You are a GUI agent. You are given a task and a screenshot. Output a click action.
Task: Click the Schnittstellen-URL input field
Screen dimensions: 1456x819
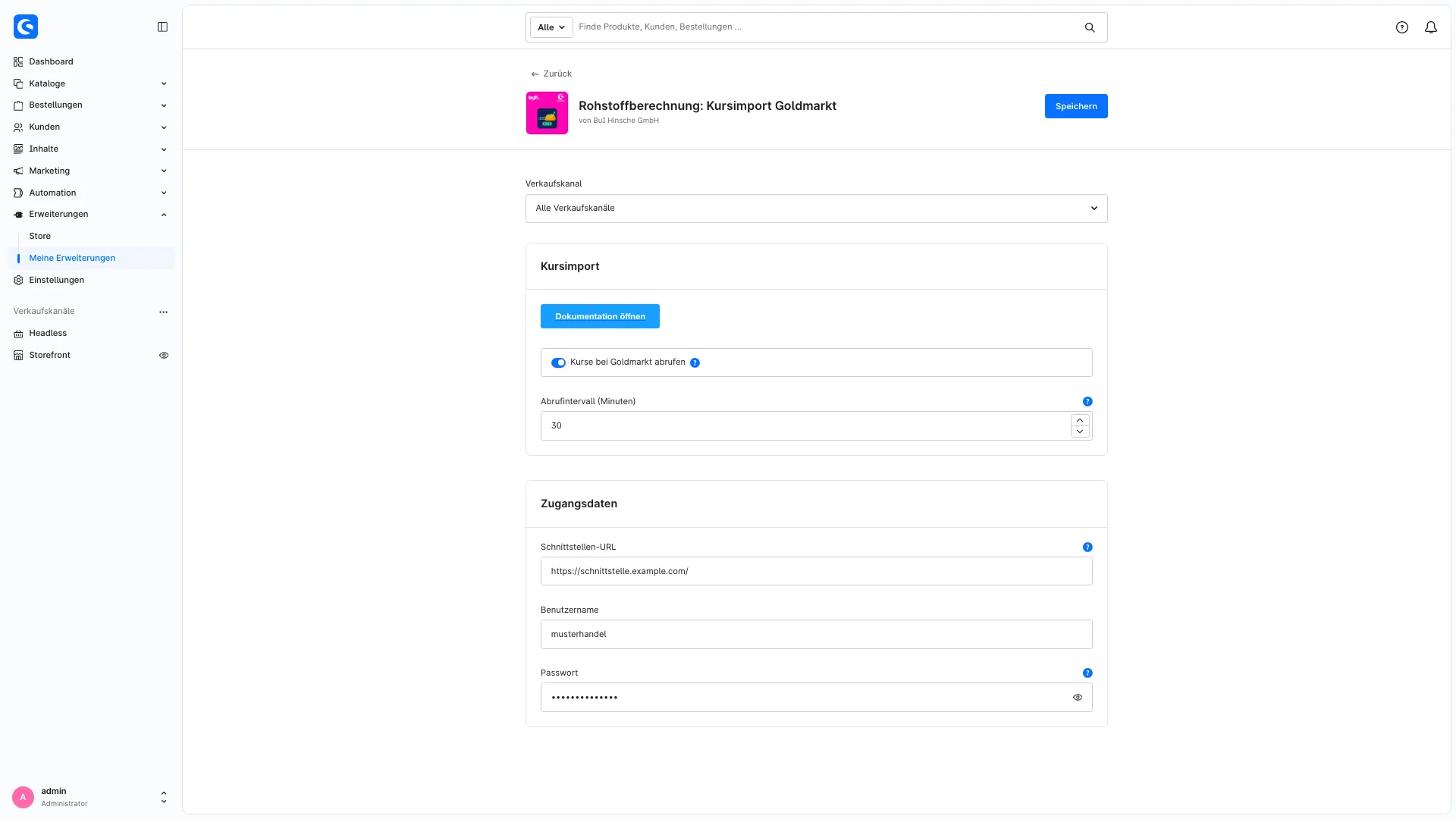[x=816, y=571]
